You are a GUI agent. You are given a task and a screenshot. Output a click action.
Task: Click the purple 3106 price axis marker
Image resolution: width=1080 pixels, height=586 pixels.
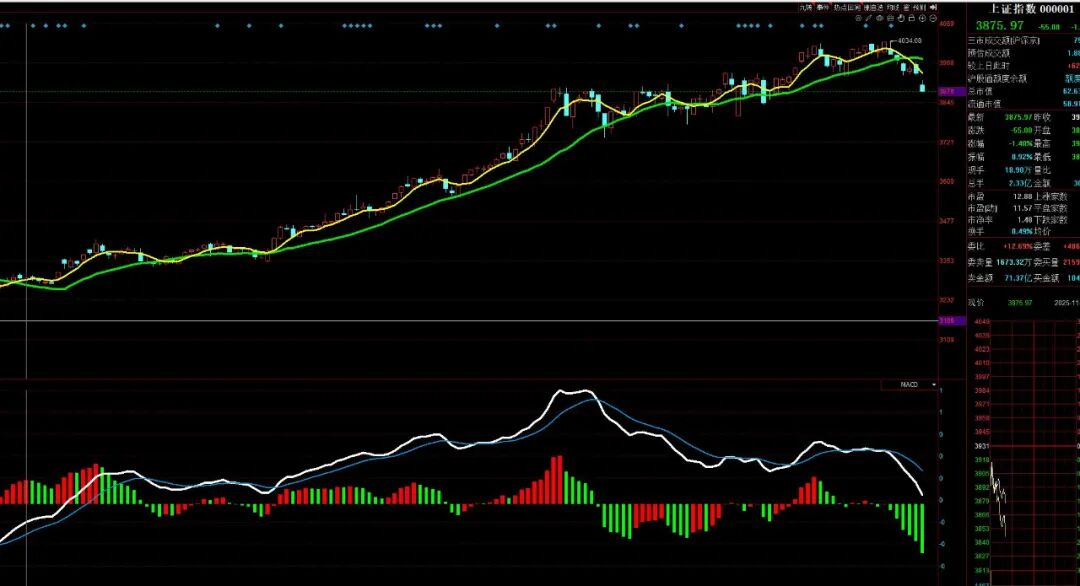point(946,321)
